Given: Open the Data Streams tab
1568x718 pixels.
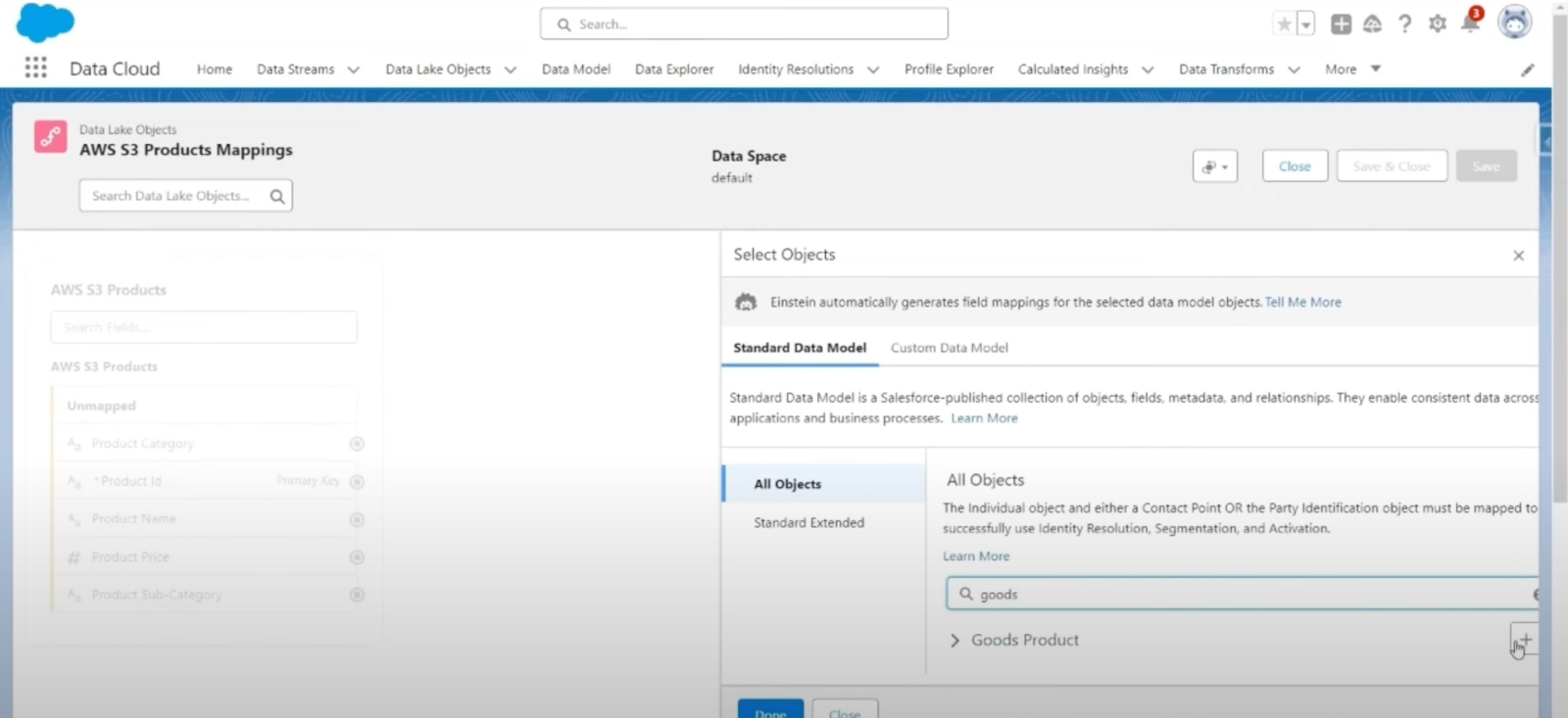Looking at the screenshot, I should [x=295, y=70].
